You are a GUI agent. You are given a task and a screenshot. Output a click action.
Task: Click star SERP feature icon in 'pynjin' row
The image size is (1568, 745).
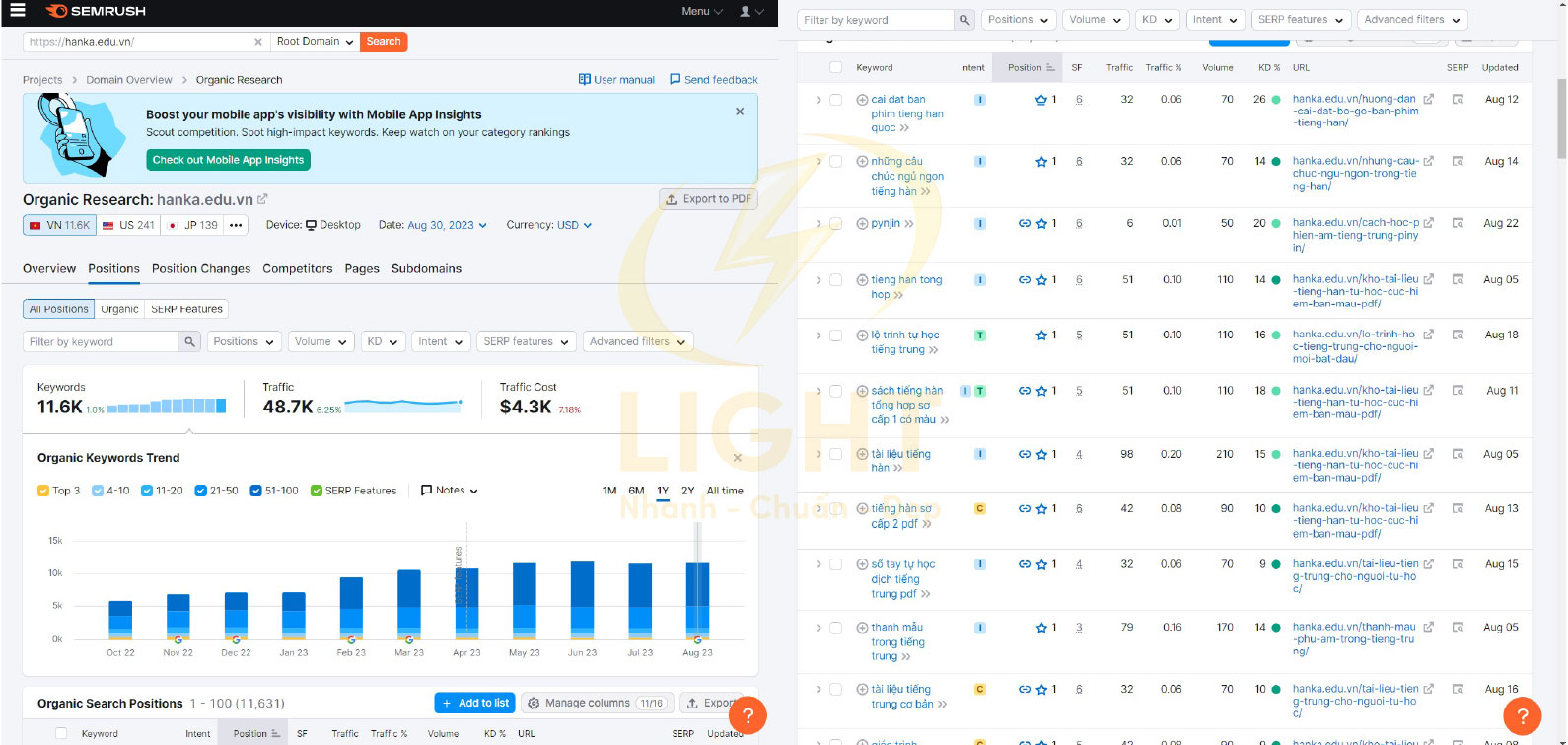(1041, 224)
